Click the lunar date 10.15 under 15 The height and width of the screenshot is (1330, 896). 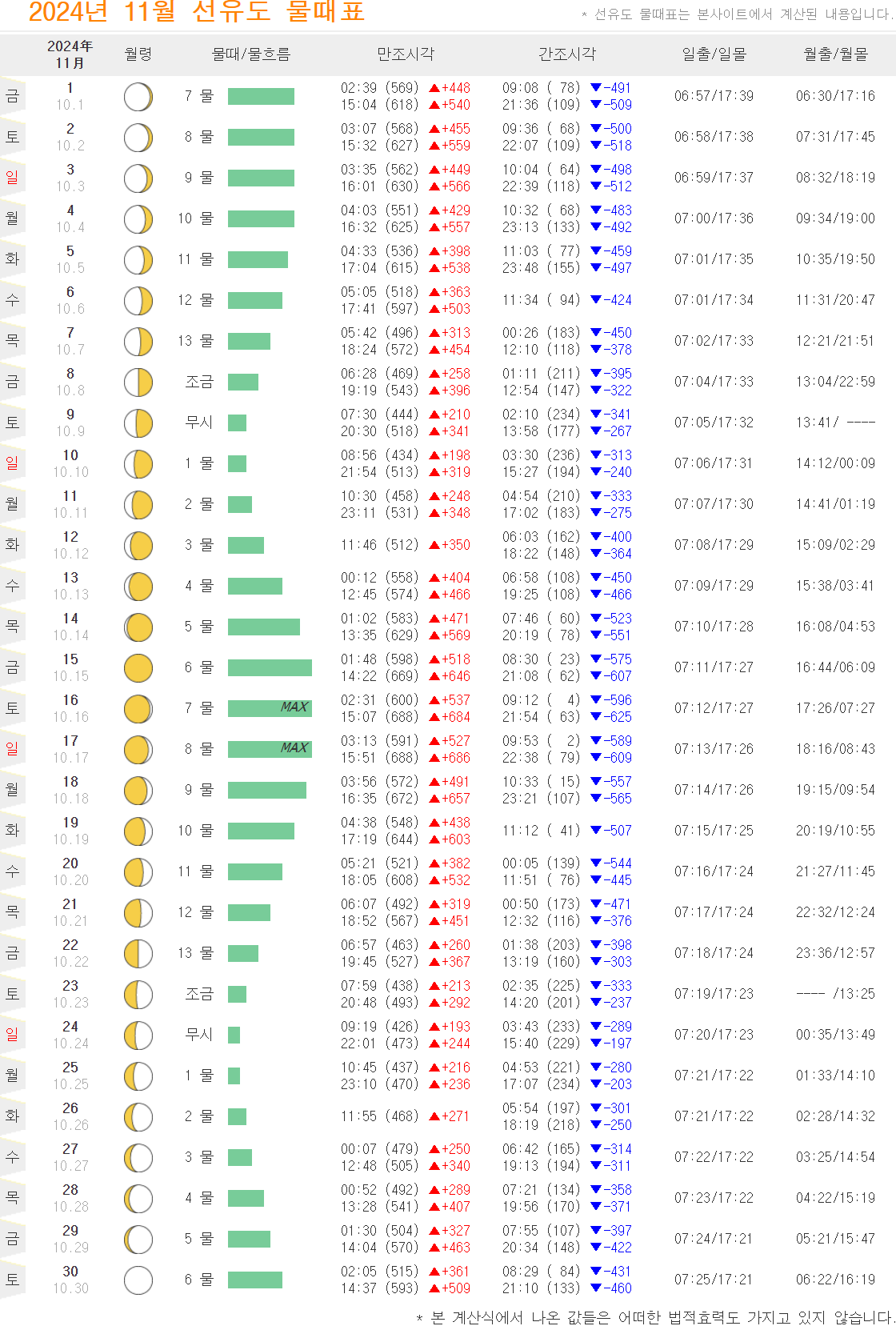click(71, 676)
